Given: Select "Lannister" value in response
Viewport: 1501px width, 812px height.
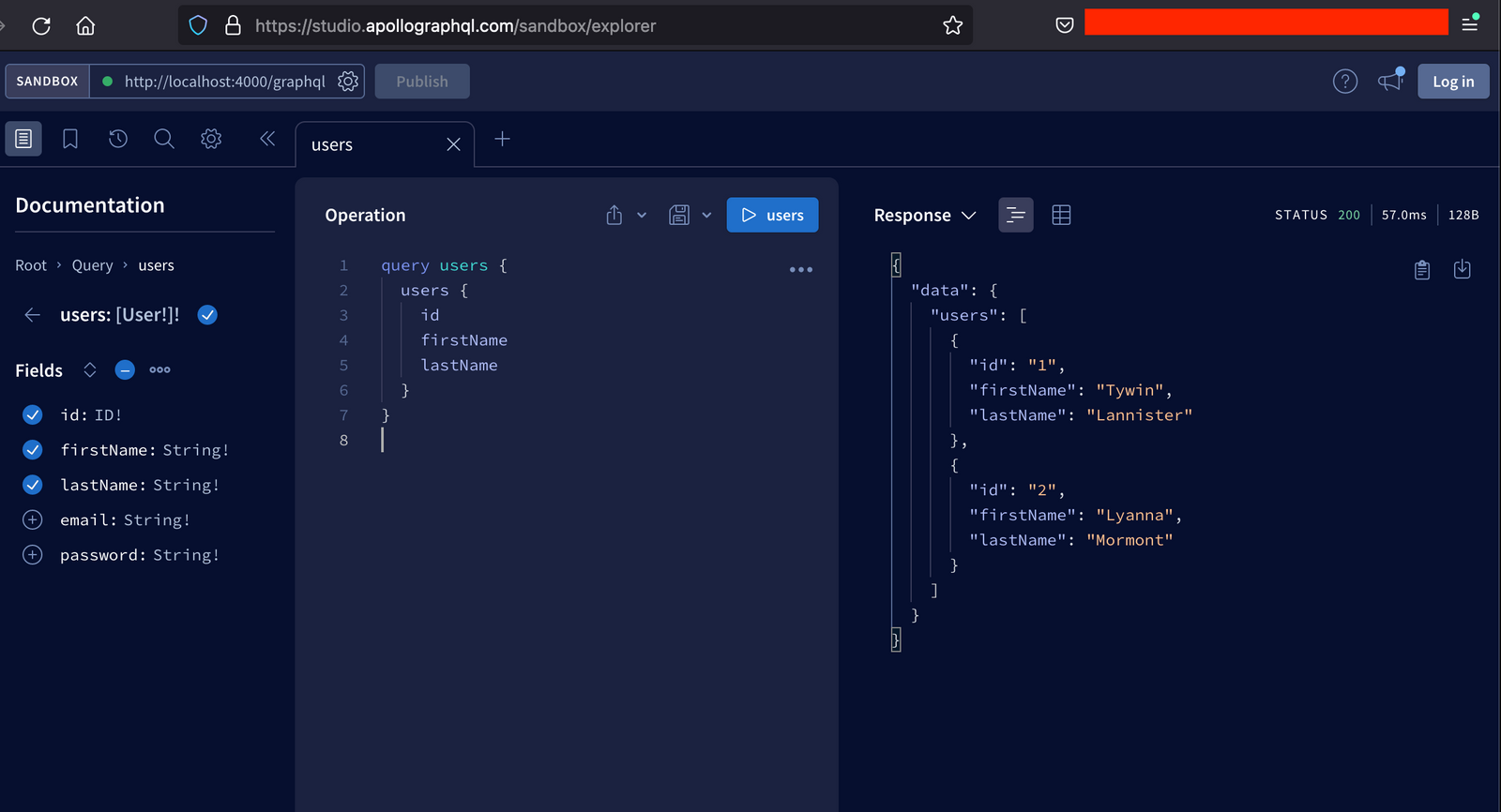Looking at the screenshot, I should 1139,414.
